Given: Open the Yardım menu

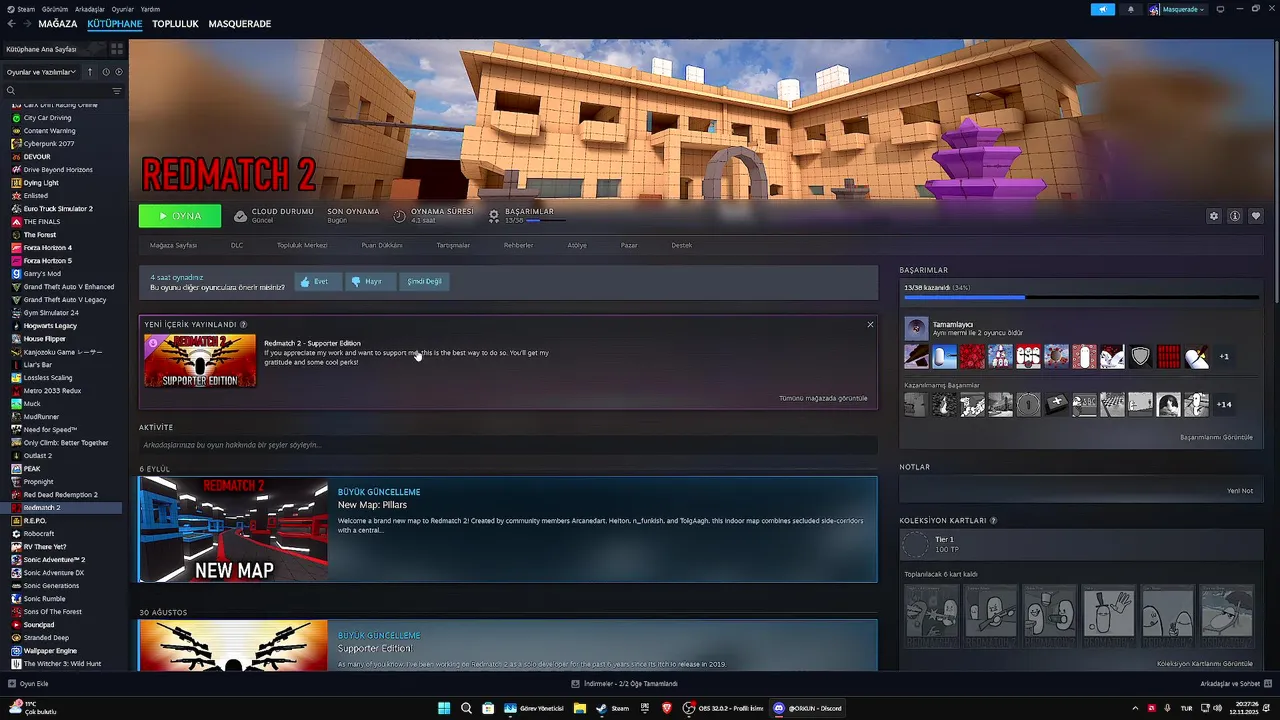Looking at the screenshot, I should pos(150,9).
